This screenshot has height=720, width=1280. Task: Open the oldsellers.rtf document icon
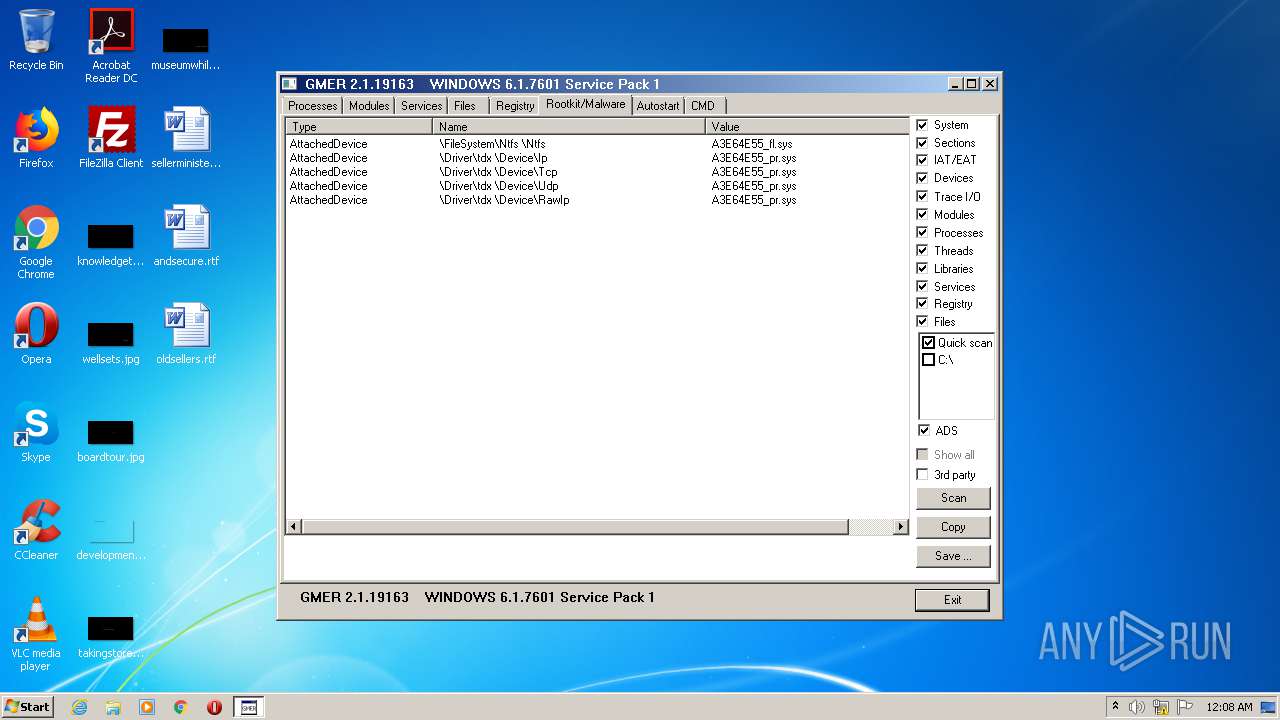click(186, 334)
